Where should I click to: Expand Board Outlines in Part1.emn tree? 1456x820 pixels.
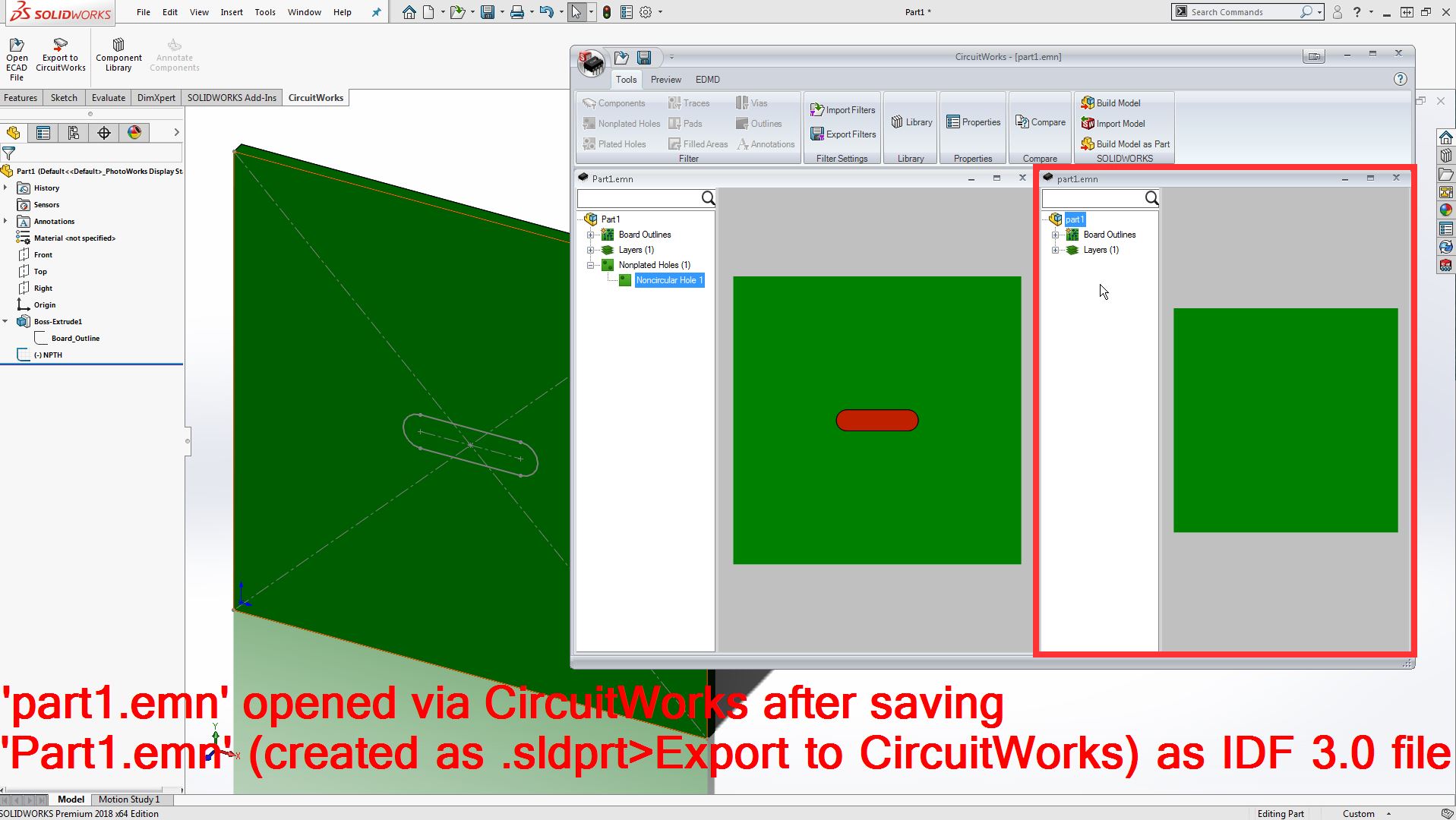tap(590, 235)
